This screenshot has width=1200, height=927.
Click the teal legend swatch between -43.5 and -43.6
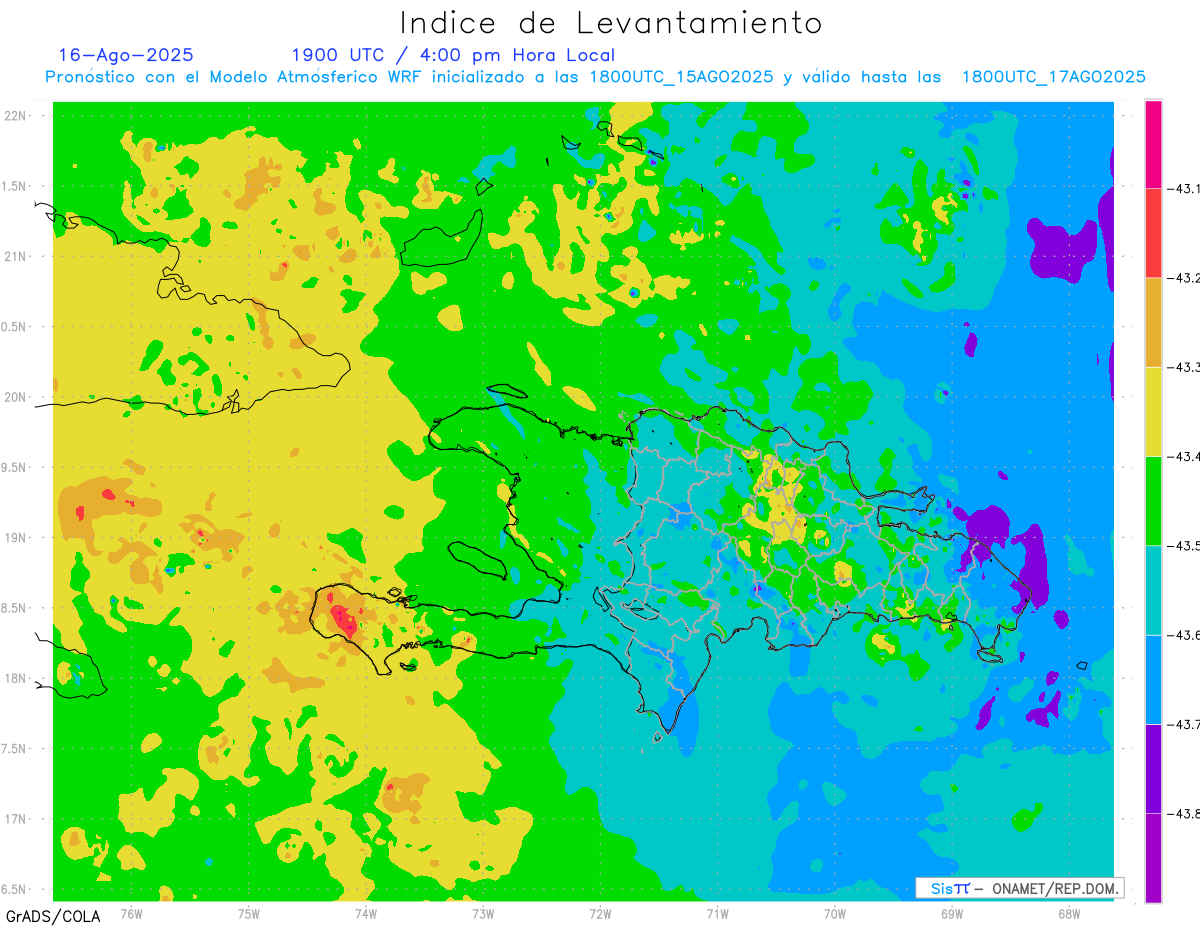(x=1153, y=589)
